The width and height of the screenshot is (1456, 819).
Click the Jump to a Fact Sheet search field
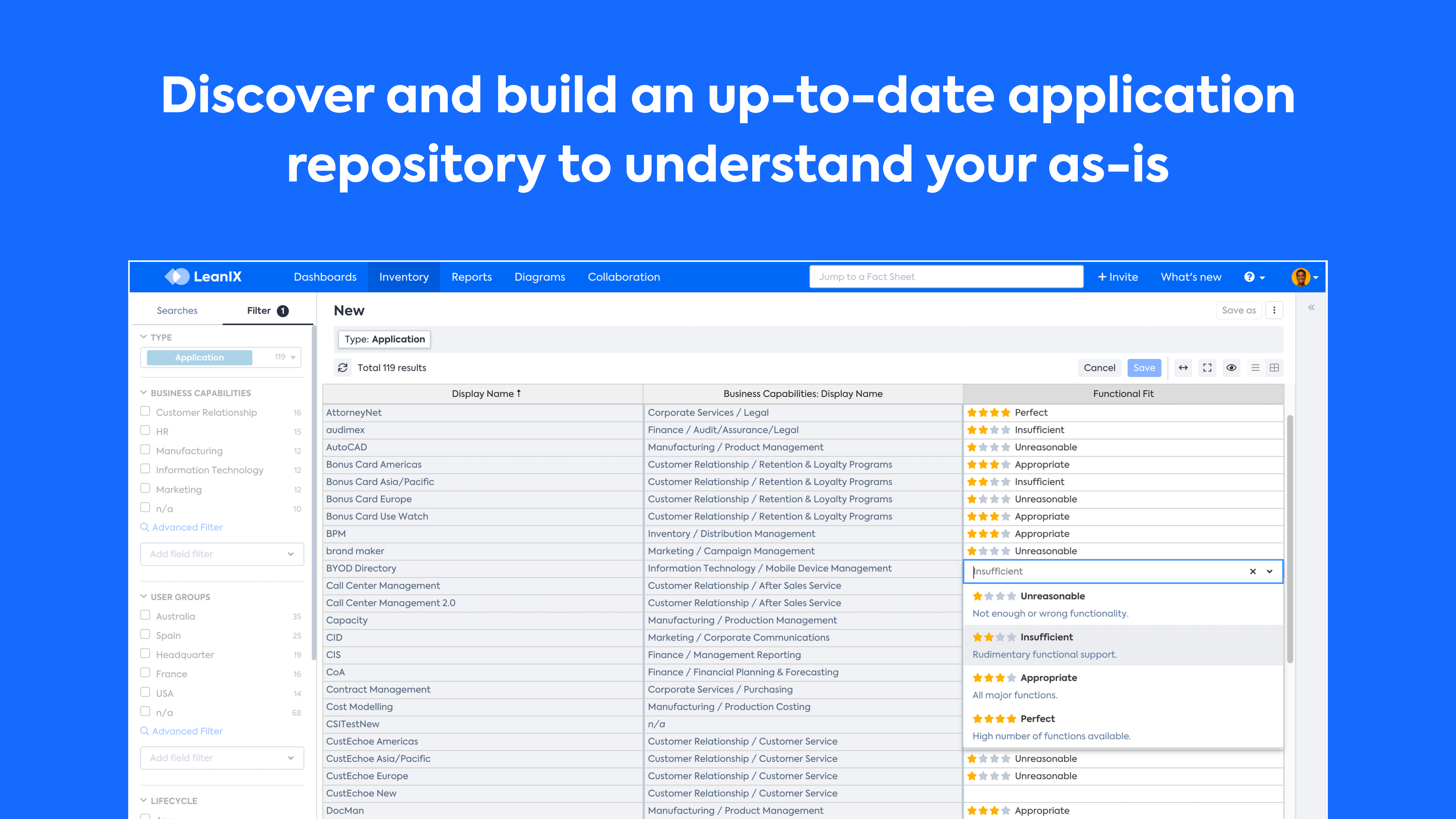(x=946, y=276)
